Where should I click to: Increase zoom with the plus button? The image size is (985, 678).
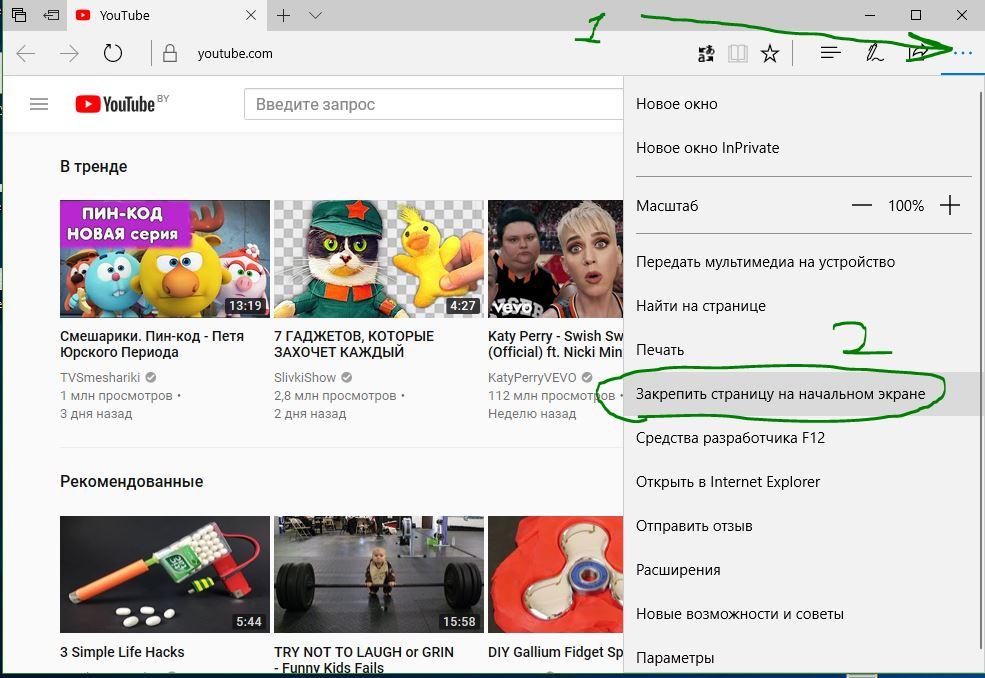(950, 205)
